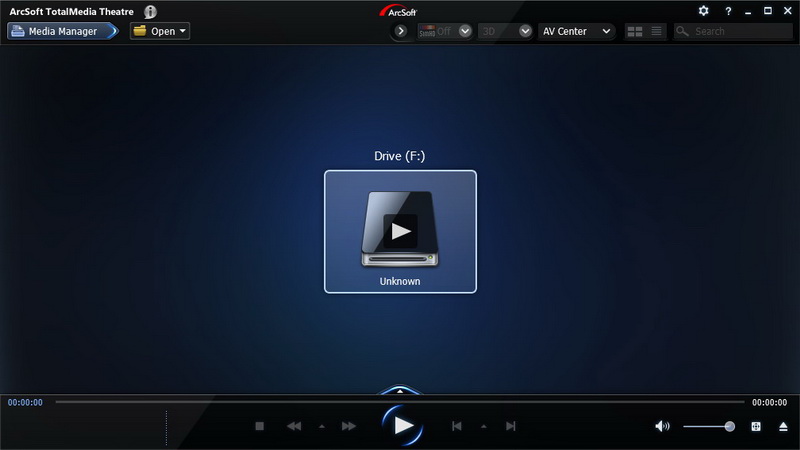
Task: Jump to previous chapter
Action: pyautogui.click(x=457, y=426)
